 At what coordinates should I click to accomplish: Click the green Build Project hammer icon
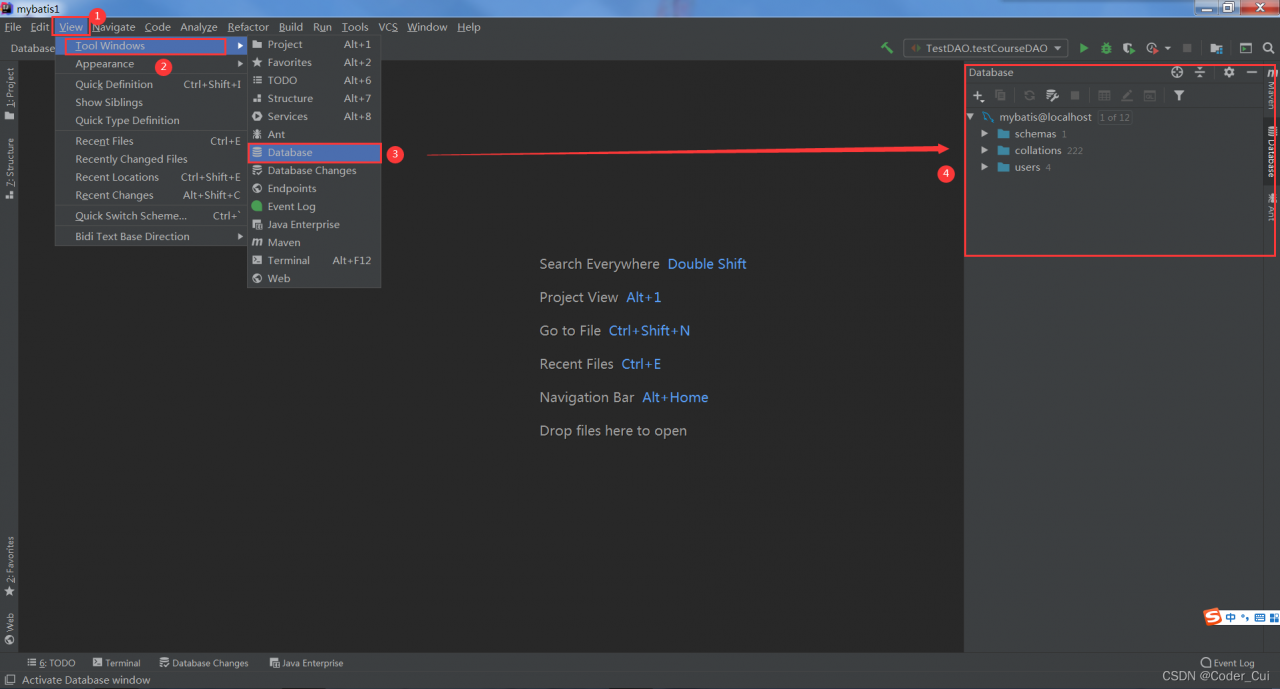tap(886, 48)
